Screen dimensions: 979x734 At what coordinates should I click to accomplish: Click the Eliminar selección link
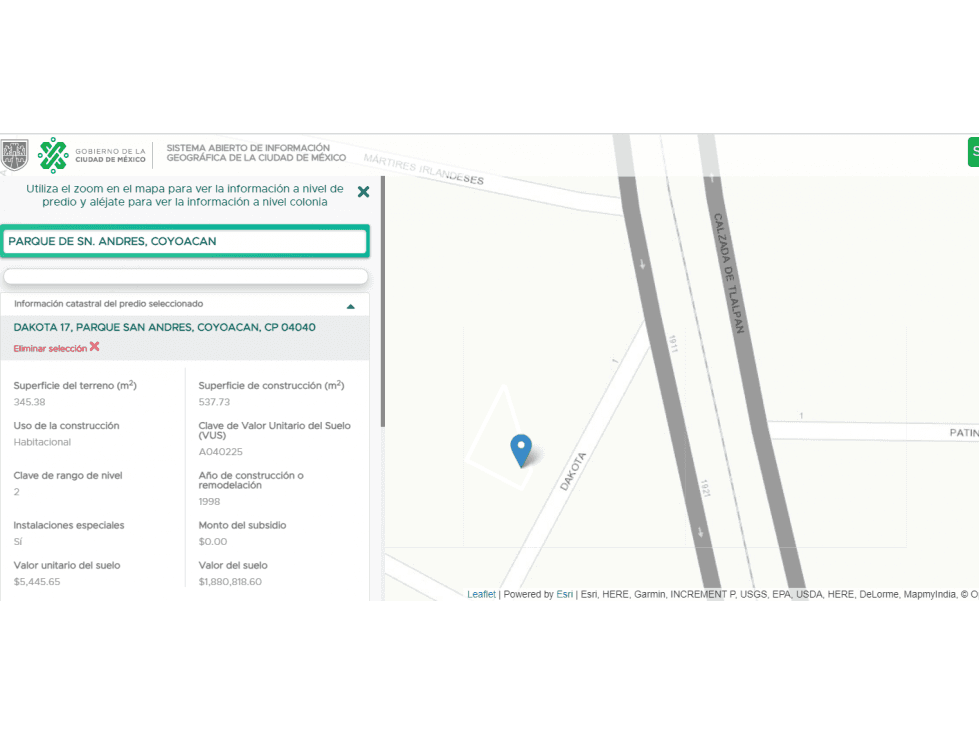50,348
